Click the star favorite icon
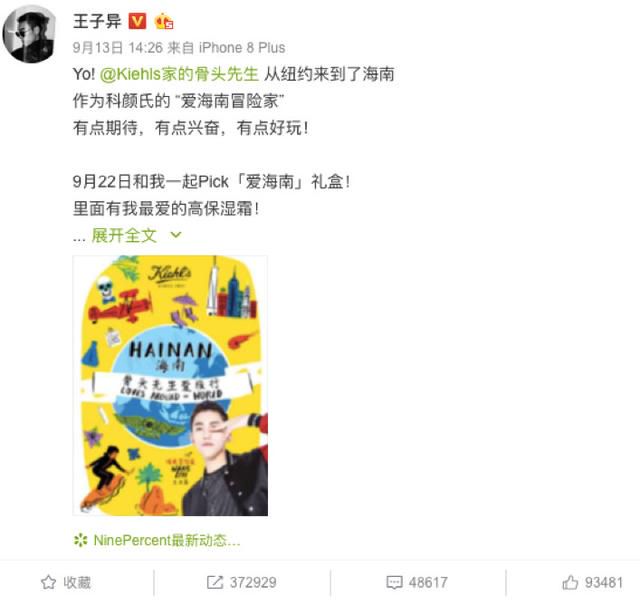 coord(49,582)
